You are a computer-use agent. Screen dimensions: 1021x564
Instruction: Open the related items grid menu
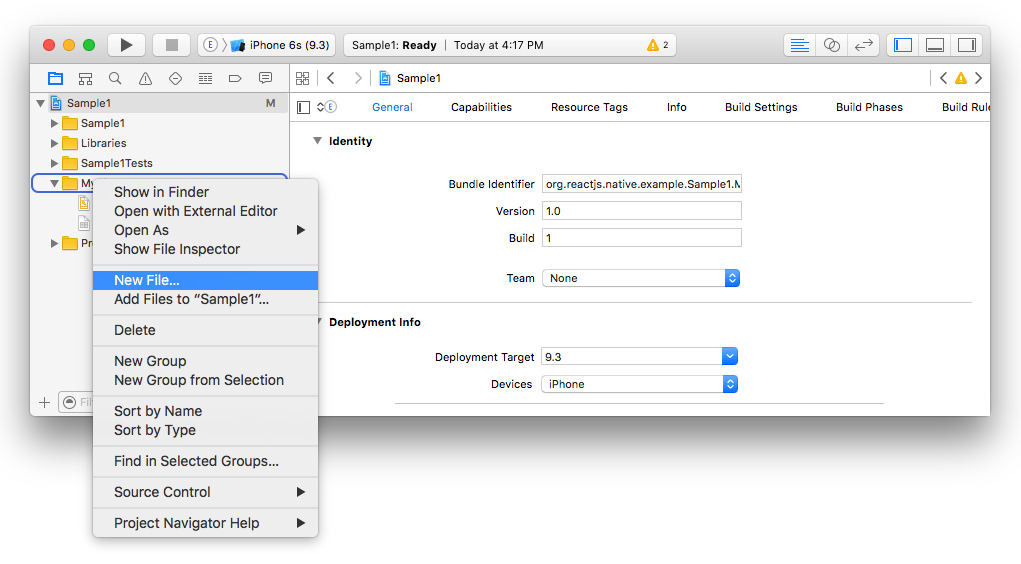pos(303,78)
